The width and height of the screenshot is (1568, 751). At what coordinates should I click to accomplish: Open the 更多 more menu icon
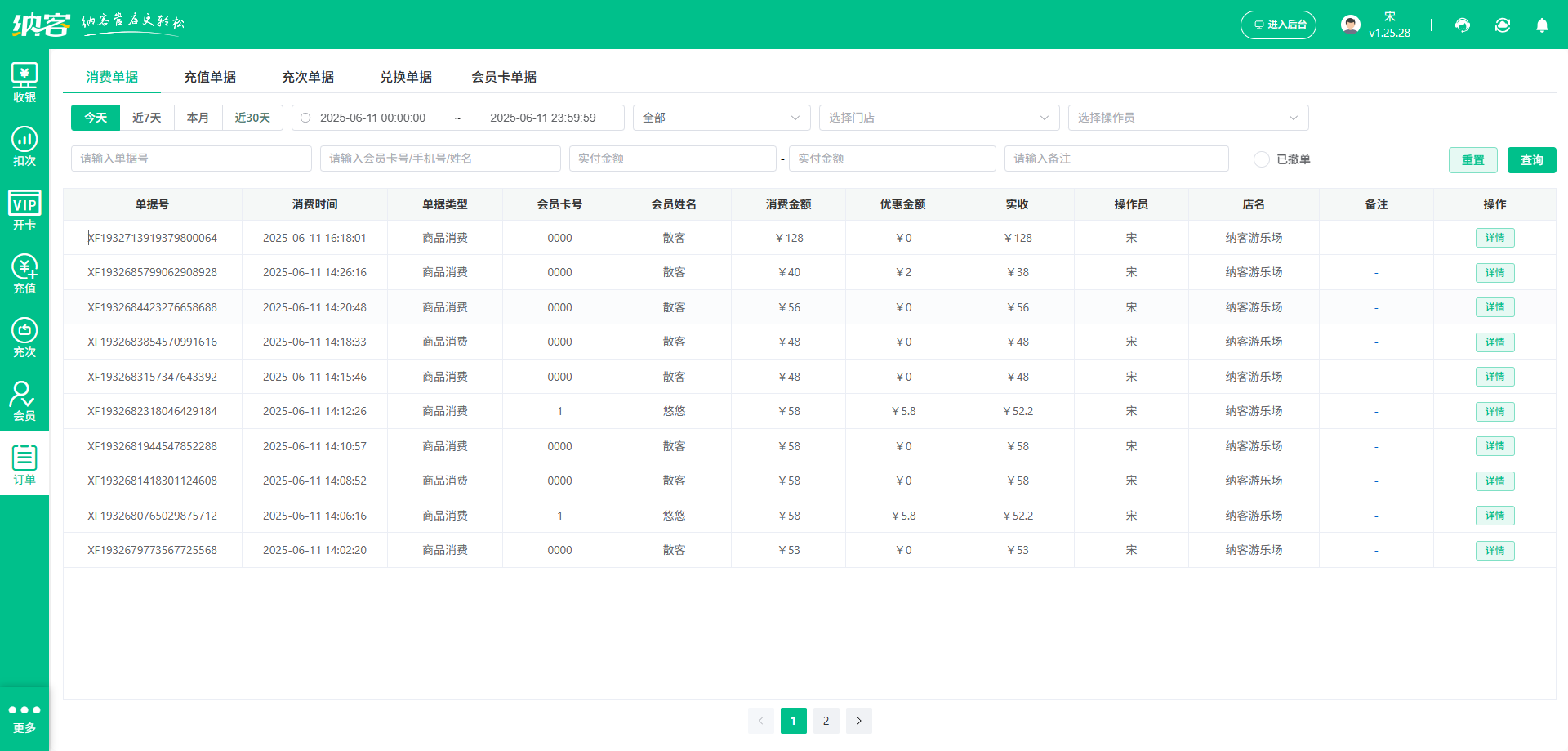tap(24, 718)
